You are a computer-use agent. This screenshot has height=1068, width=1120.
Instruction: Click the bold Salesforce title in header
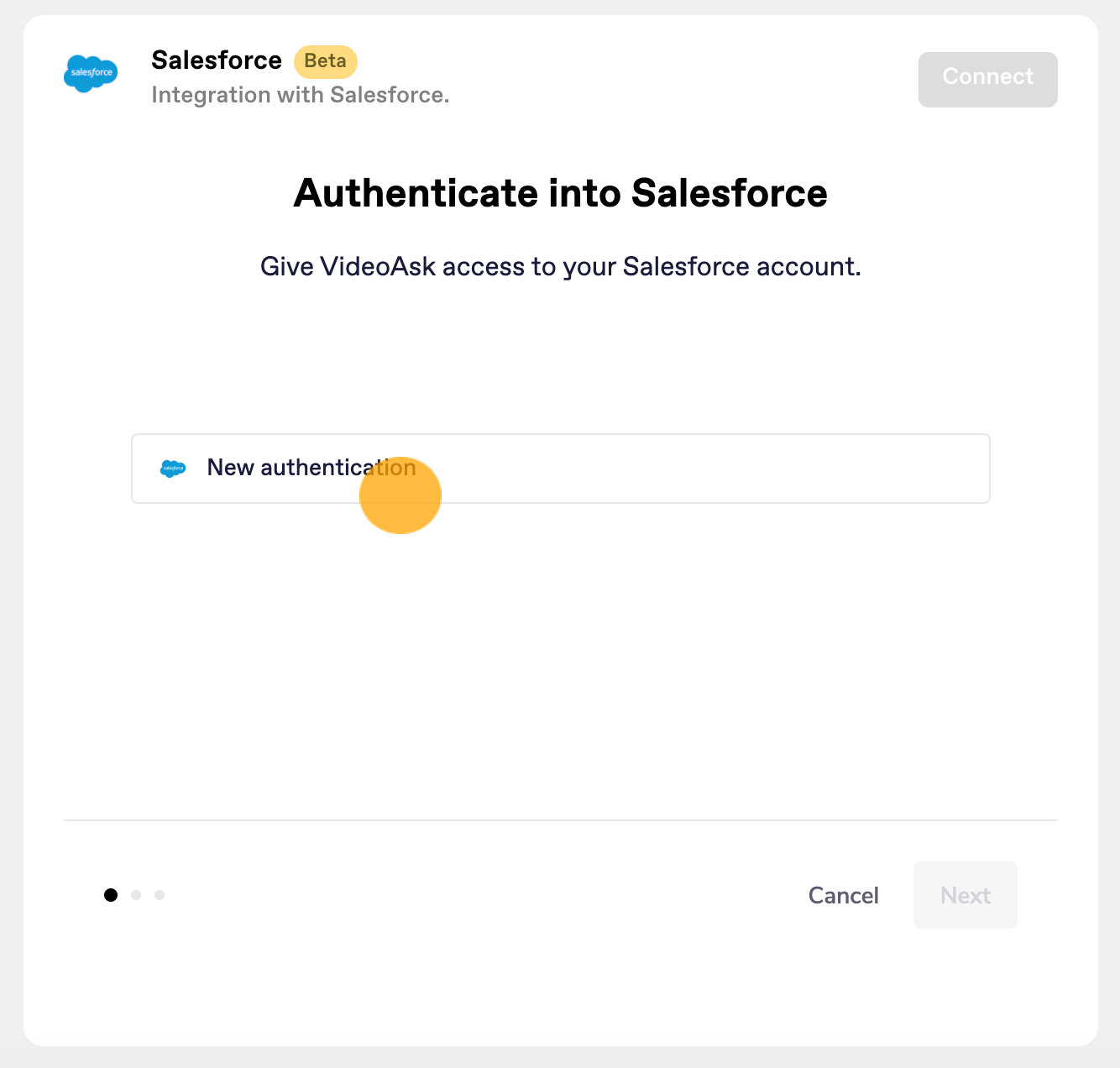(217, 60)
